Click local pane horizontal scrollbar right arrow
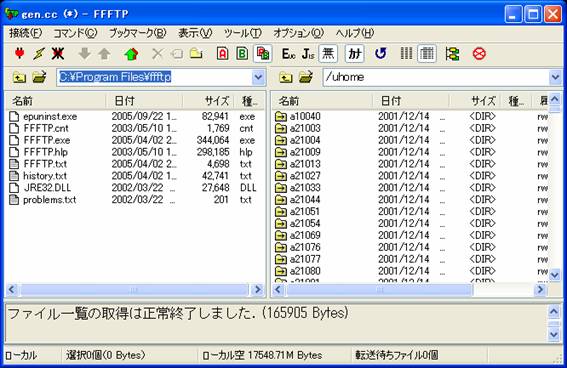This screenshot has width=567, height=368. tap(258, 290)
